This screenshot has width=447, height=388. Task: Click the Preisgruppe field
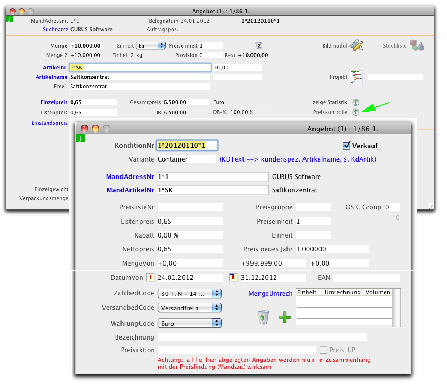pyautogui.click(x=313, y=207)
